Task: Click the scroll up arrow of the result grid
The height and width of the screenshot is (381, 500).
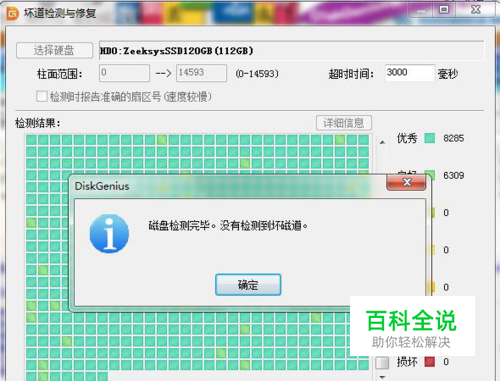Action: point(382,142)
